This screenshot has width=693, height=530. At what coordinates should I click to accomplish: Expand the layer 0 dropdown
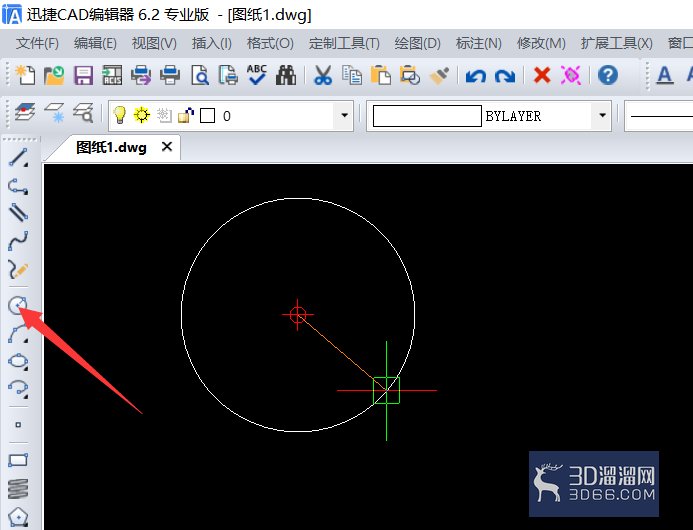pyautogui.click(x=344, y=115)
